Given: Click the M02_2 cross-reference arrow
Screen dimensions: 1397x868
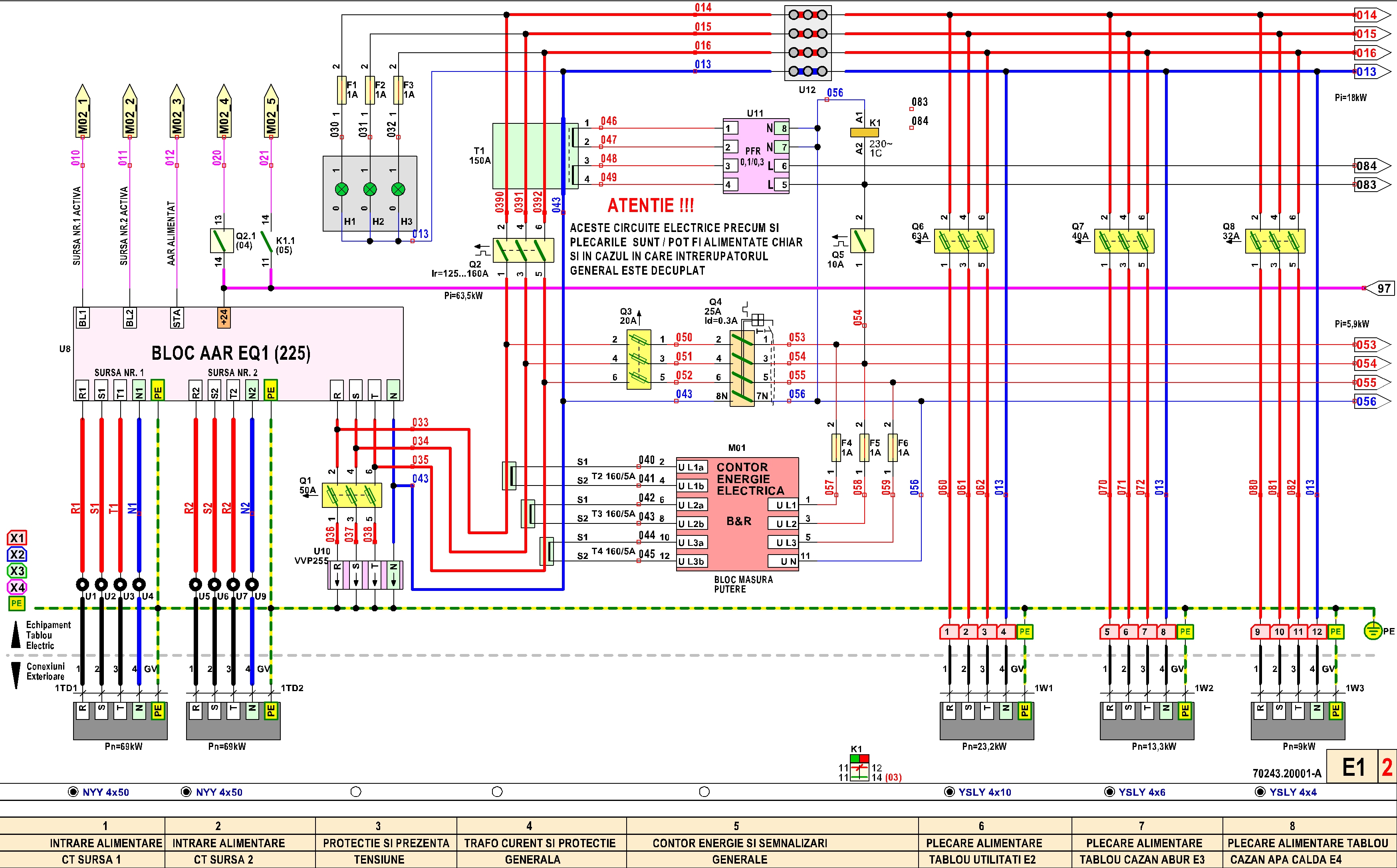Looking at the screenshot, I should pyautogui.click(x=130, y=111).
